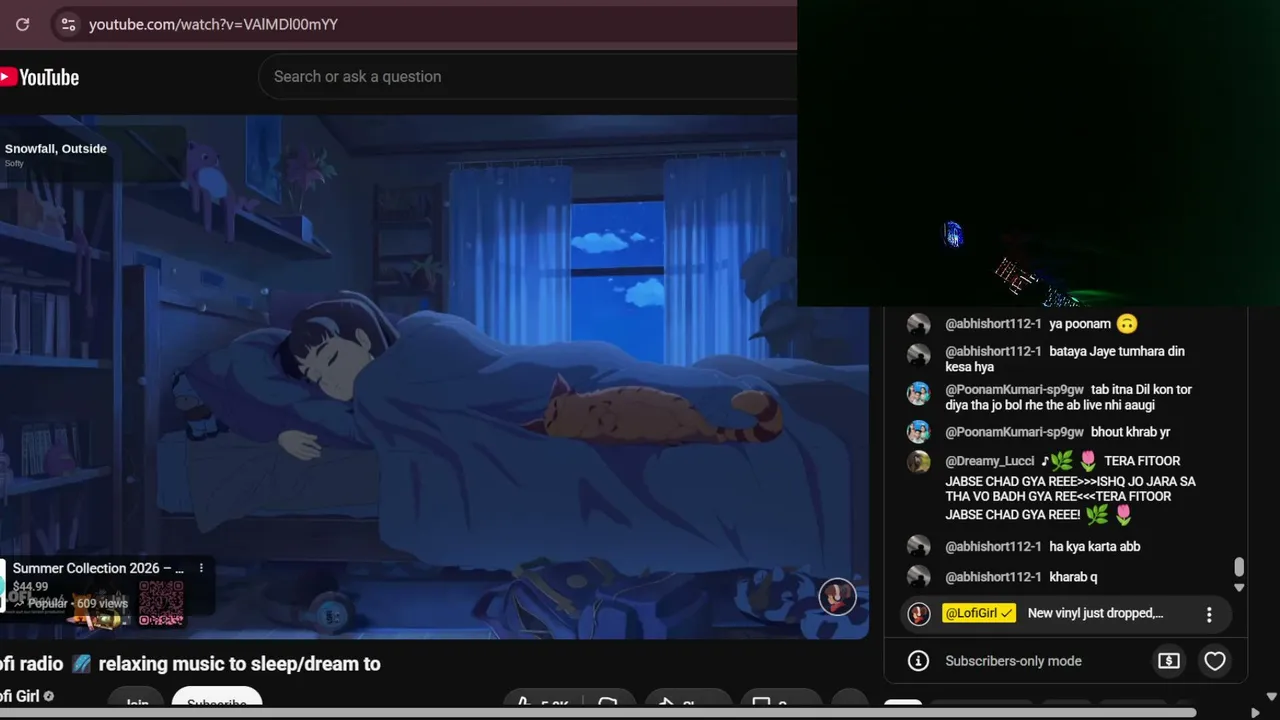Click the verified badge next to Lofi Girl
Viewport: 1280px width, 720px height.
point(49,696)
